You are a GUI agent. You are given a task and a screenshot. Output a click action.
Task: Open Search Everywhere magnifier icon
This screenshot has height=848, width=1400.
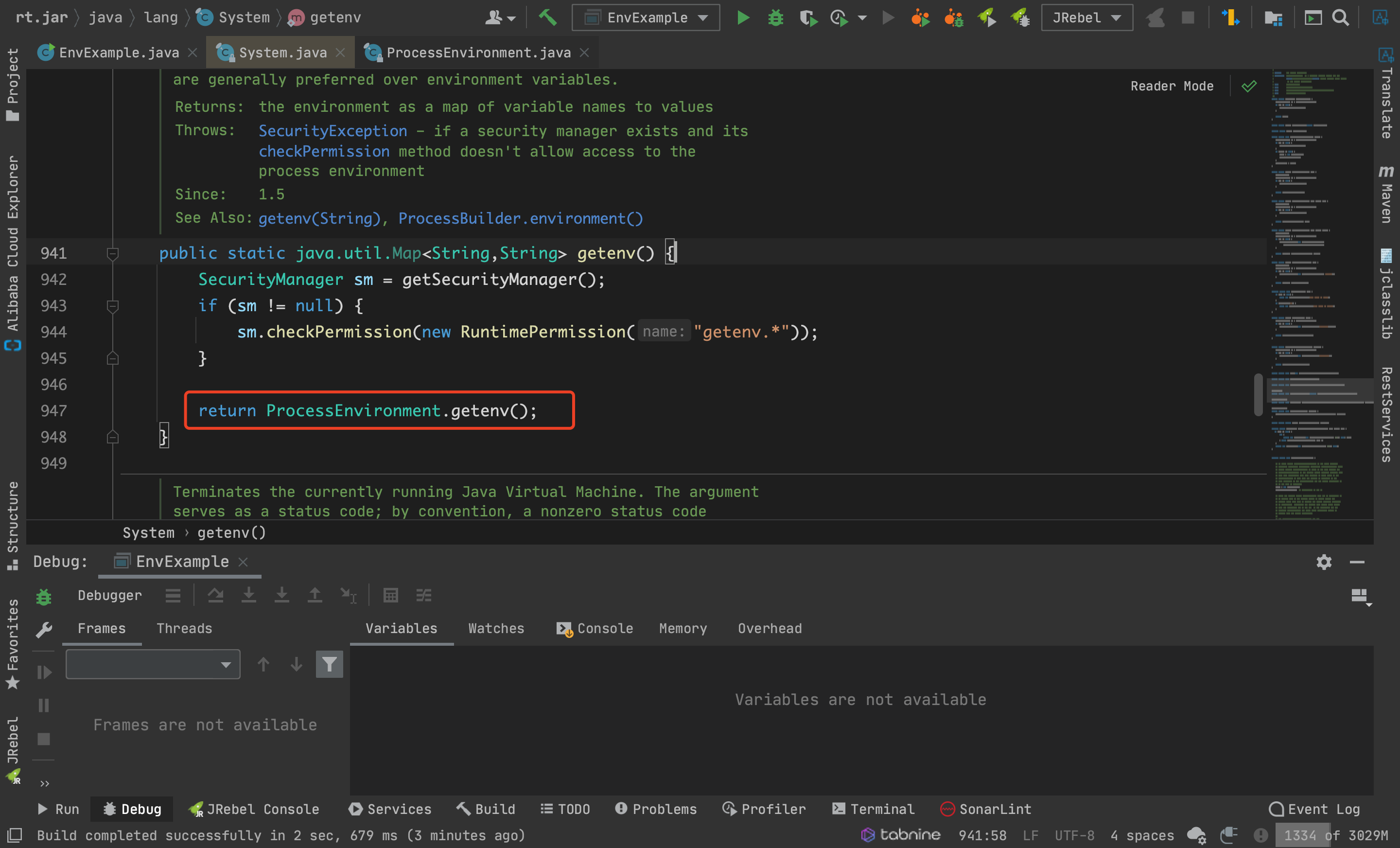click(x=1340, y=18)
